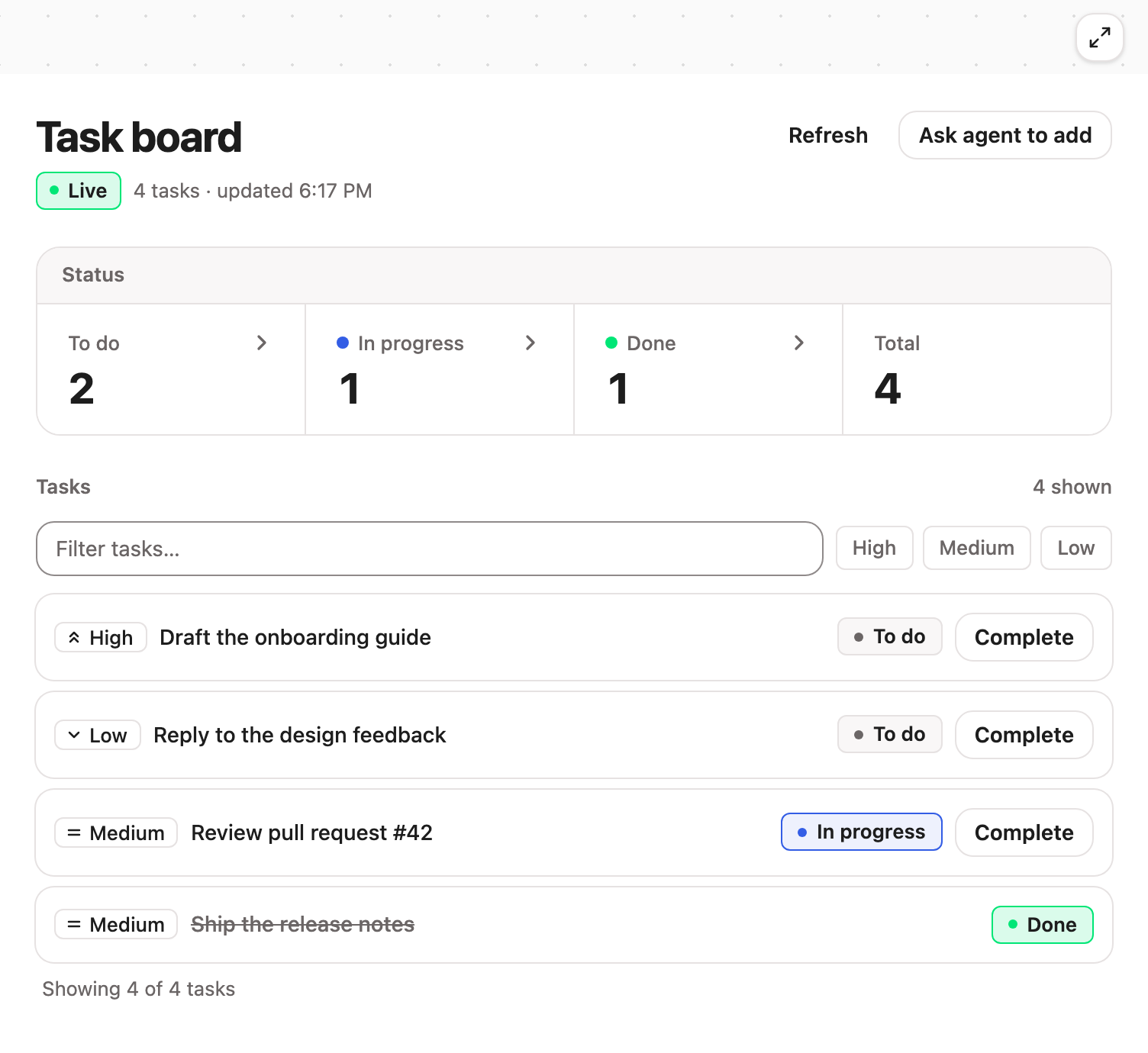Click the To do status of Reply to design feedback
Image resolution: width=1148 pixels, height=1053 pixels.
[890, 734]
